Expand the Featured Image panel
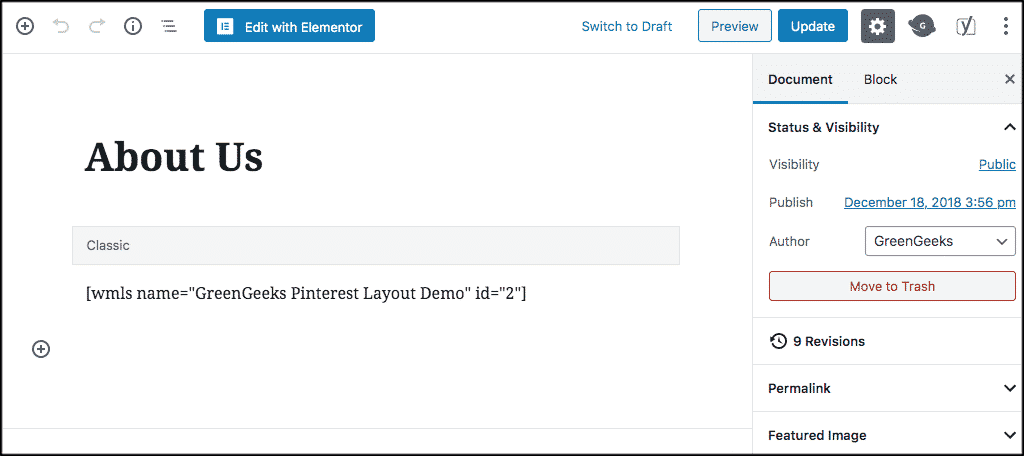This screenshot has width=1024, height=456. coord(888,435)
